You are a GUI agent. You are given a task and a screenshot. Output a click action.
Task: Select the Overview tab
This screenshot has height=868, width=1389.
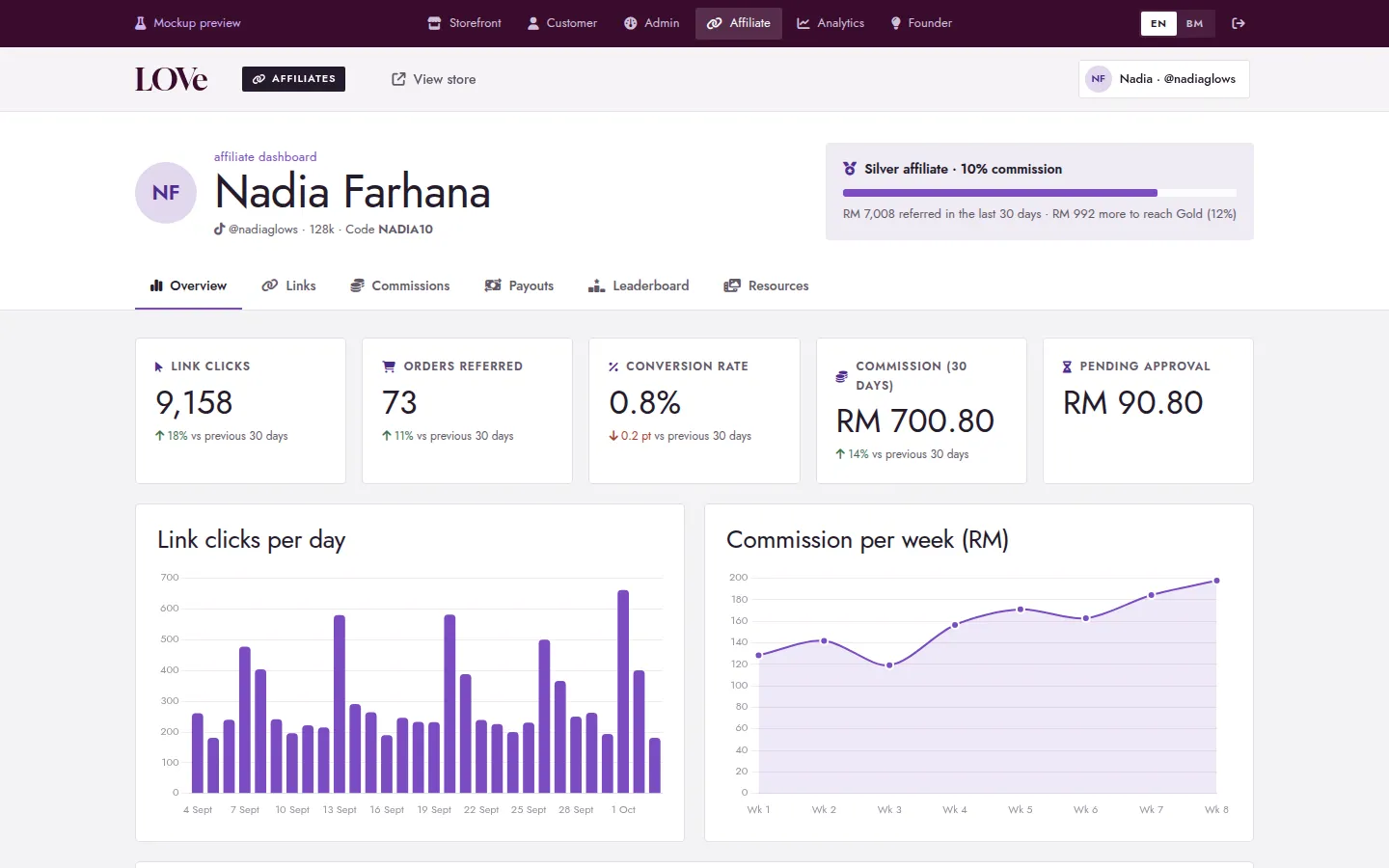tap(188, 285)
